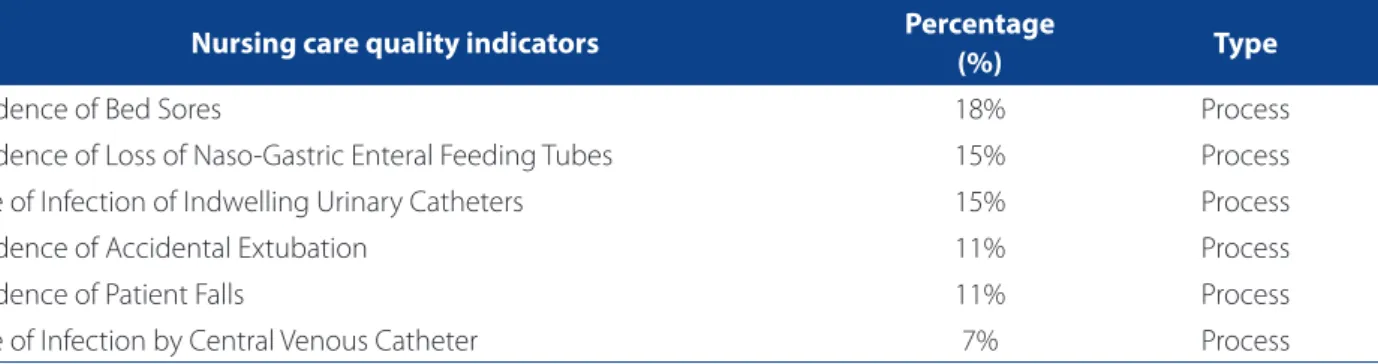The width and height of the screenshot is (1378, 364).
Task: Click 'Process' type in Accidental Extubation row
Action: pyautogui.click(x=1245, y=247)
